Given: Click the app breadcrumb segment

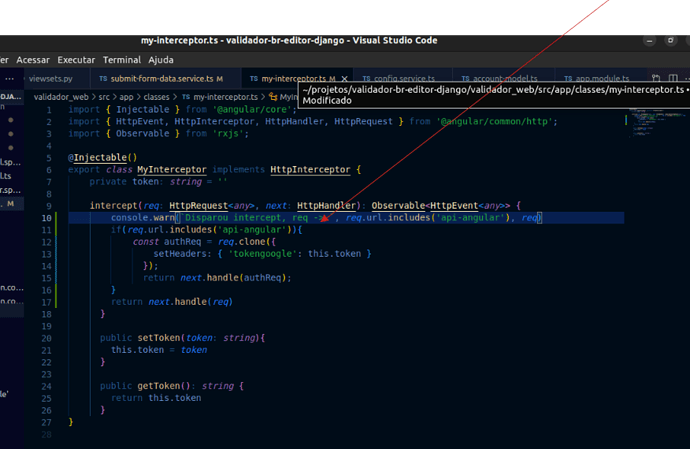Looking at the screenshot, I should [126, 97].
